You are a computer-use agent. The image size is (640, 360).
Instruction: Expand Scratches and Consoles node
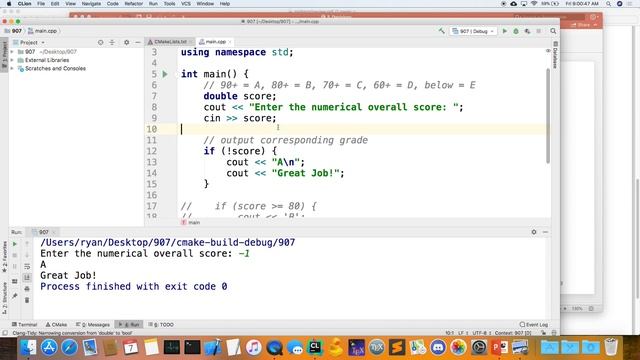click(x=12, y=69)
